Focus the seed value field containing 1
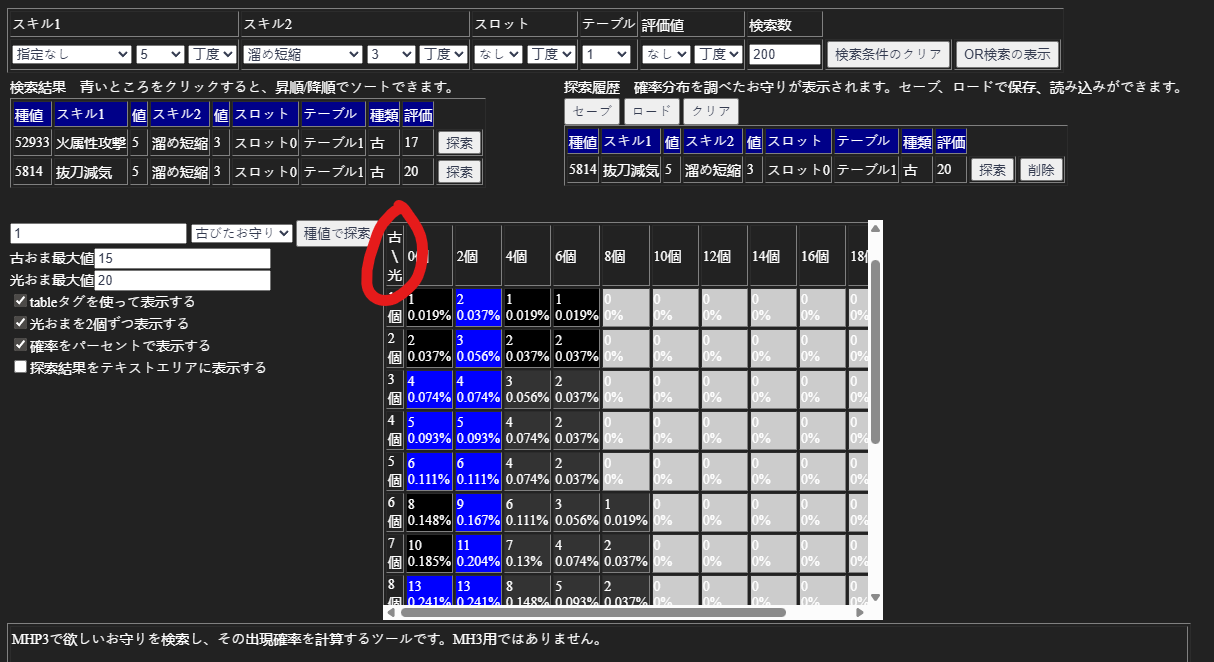This screenshot has height=662, width=1214. coord(99,233)
